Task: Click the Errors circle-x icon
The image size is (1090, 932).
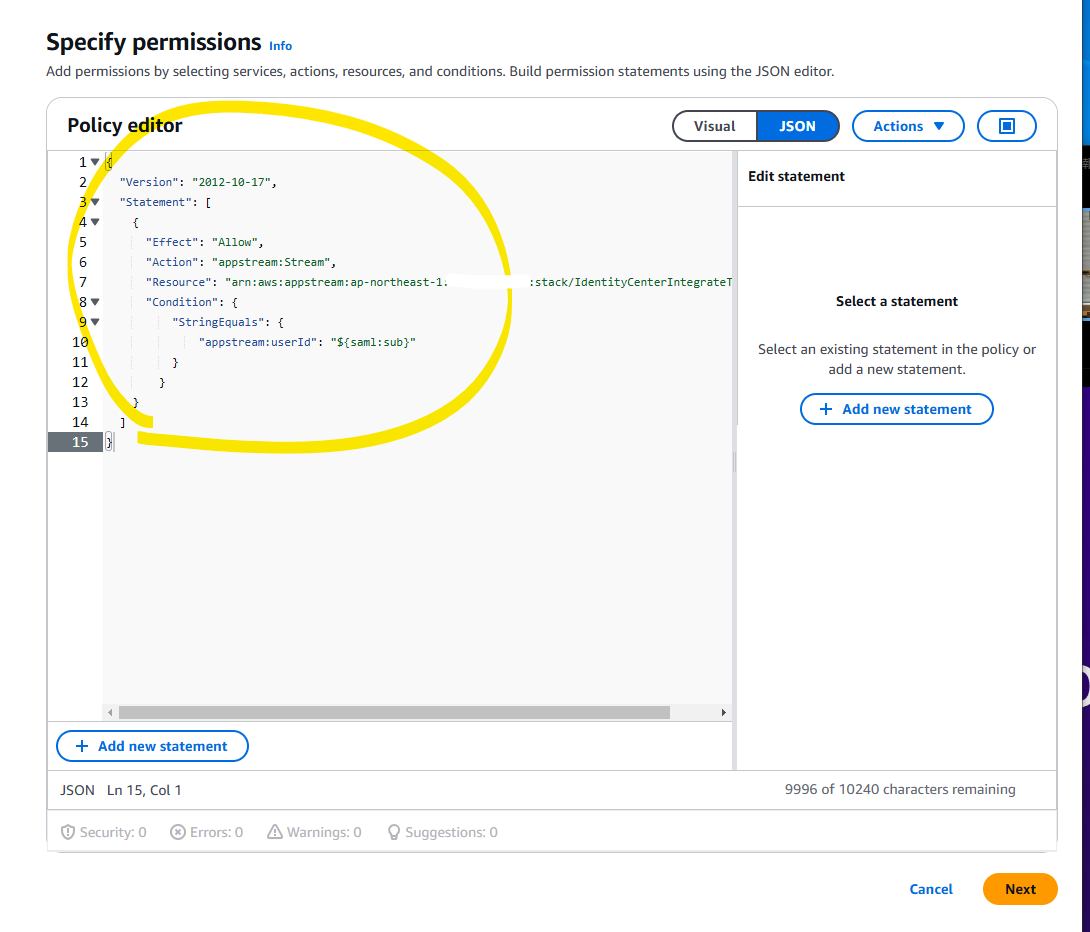Action: pos(178,832)
